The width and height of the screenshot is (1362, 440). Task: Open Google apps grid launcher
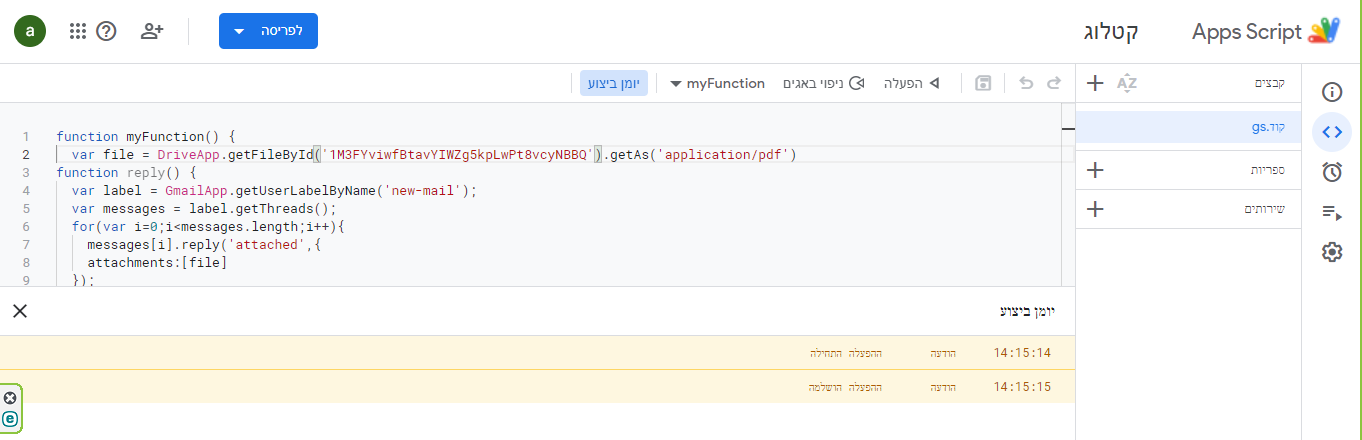click(x=78, y=31)
